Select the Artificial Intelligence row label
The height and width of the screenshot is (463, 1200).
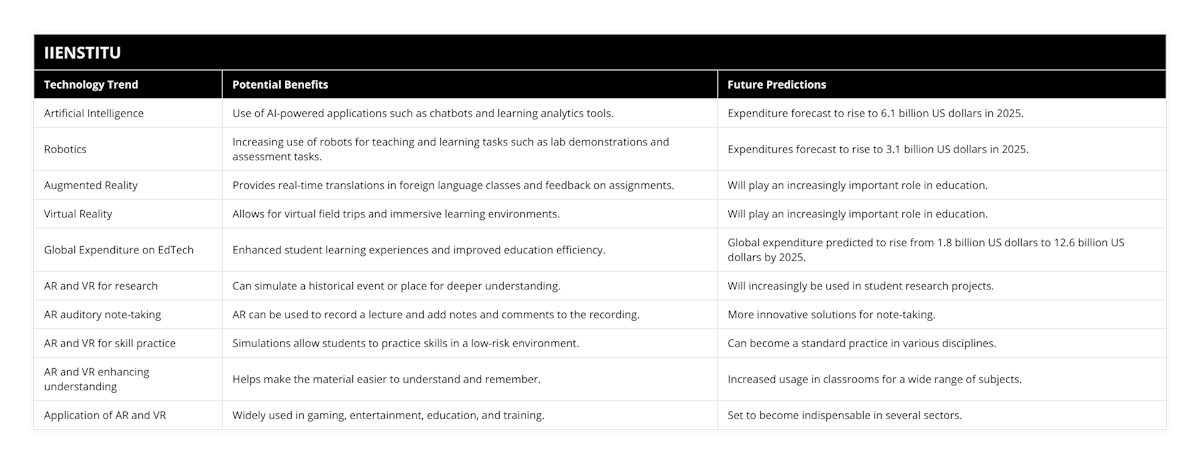(94, 113)
